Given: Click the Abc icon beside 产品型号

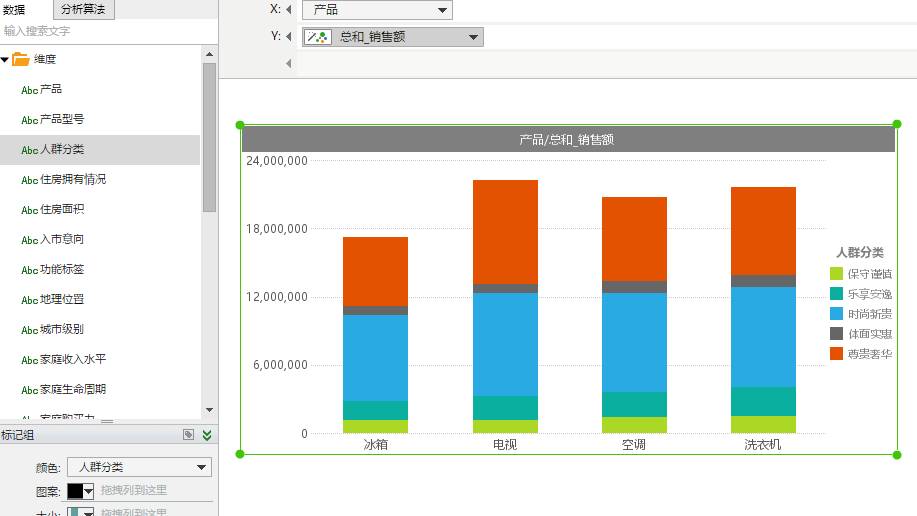Looking at the screenshot, I should [x=29, y=120].
